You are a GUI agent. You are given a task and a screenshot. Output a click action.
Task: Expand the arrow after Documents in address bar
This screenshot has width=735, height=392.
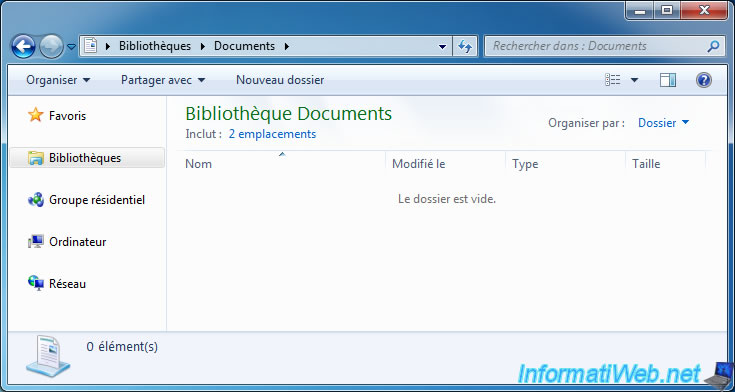(286, 46)
